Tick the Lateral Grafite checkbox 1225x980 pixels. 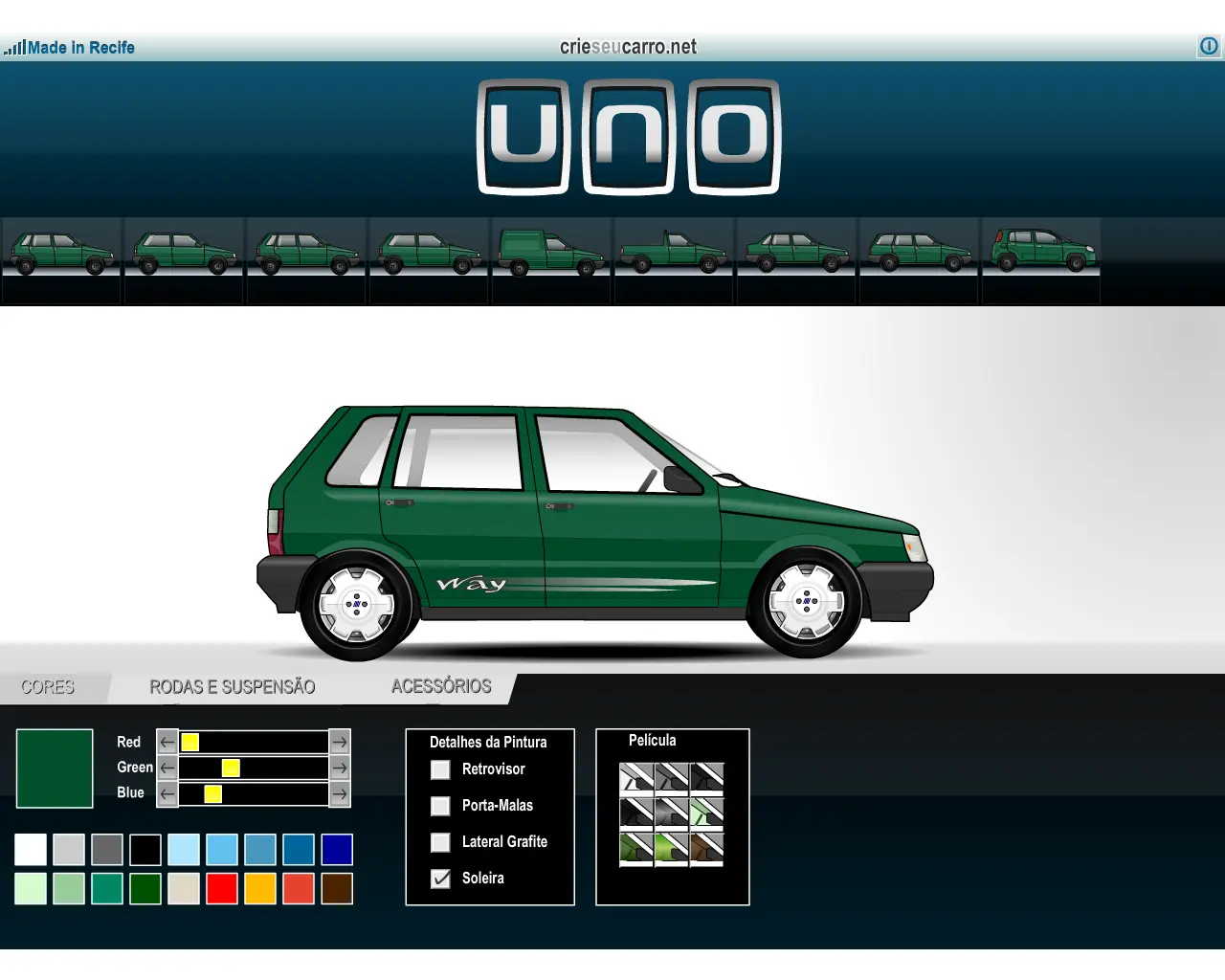[440, 842]
